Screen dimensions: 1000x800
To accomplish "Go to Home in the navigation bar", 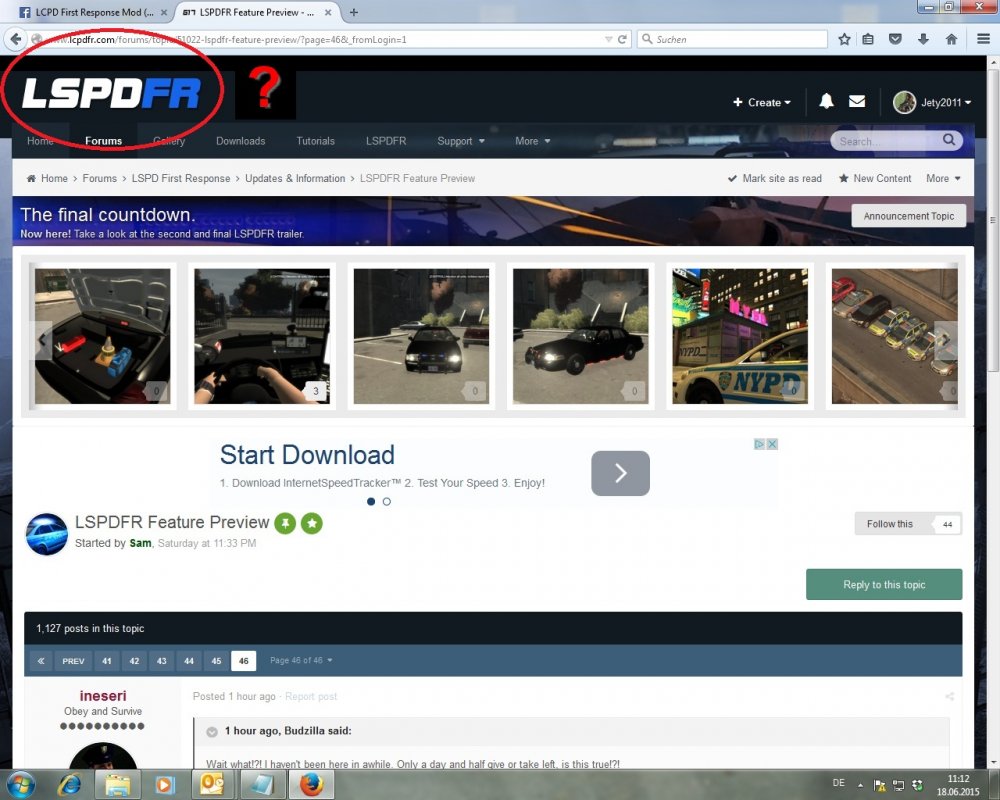I will (40, 141).
